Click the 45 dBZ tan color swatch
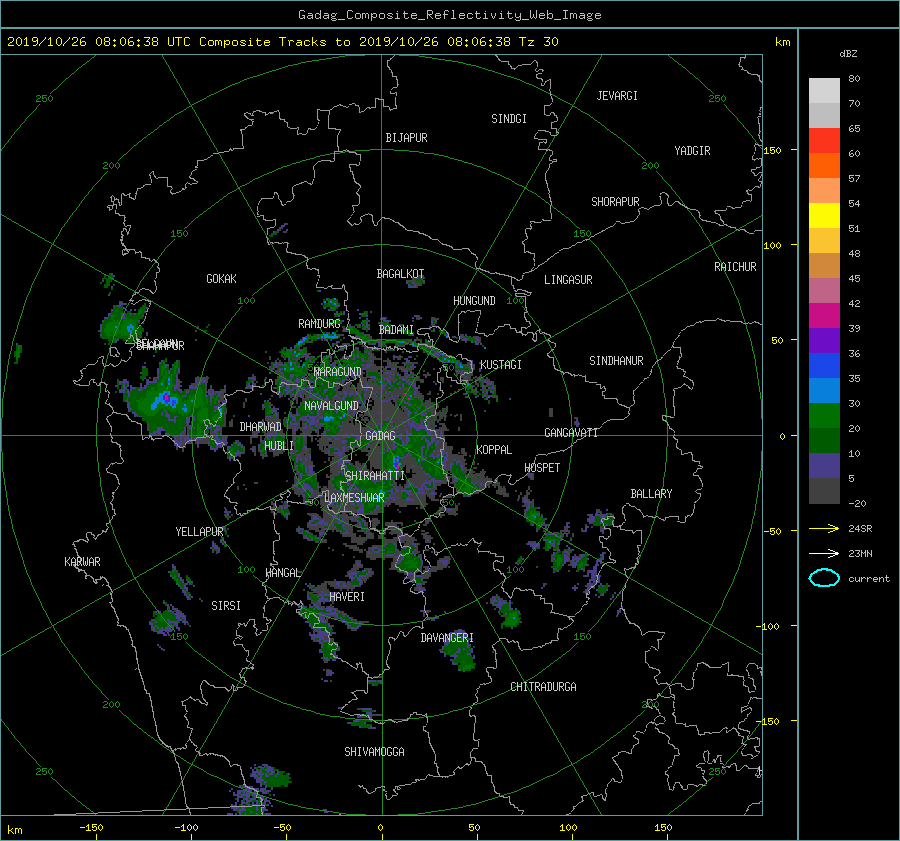The width and height of the screenshot is (900, 841). 824,265
